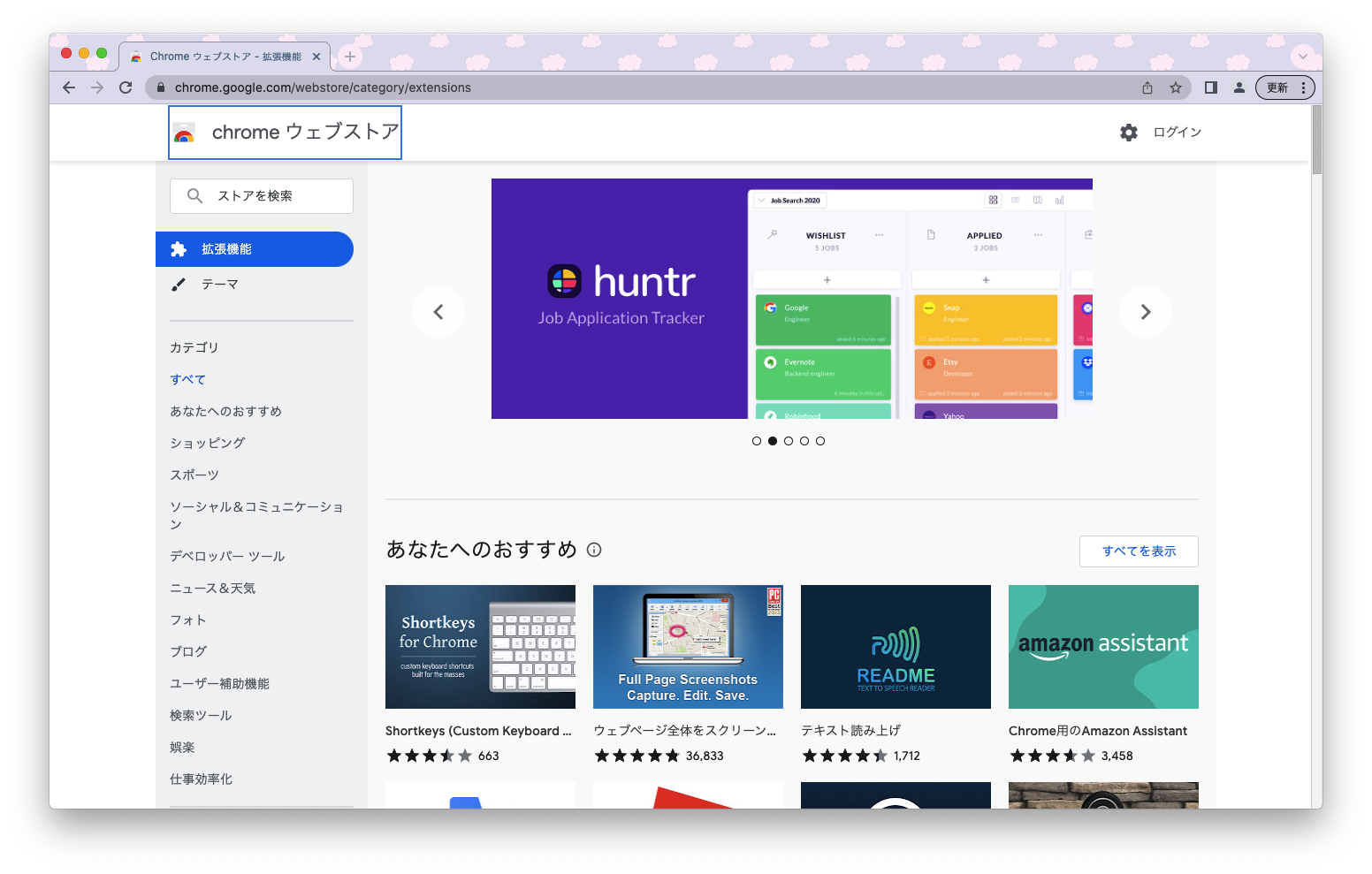Image resolution: width=1372 pixels, height=874 pixels.
Task: Click the 36,833 rating count
Action: point(705,756)
